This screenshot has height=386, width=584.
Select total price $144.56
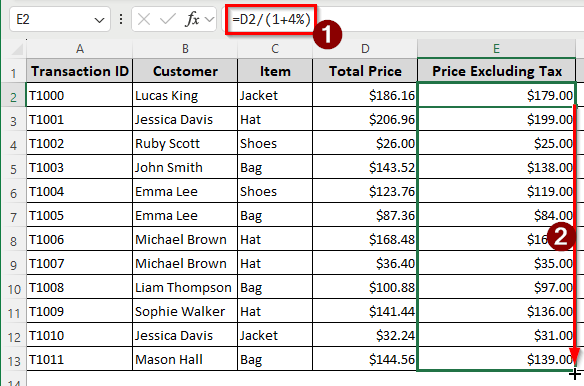click(365, 360)
